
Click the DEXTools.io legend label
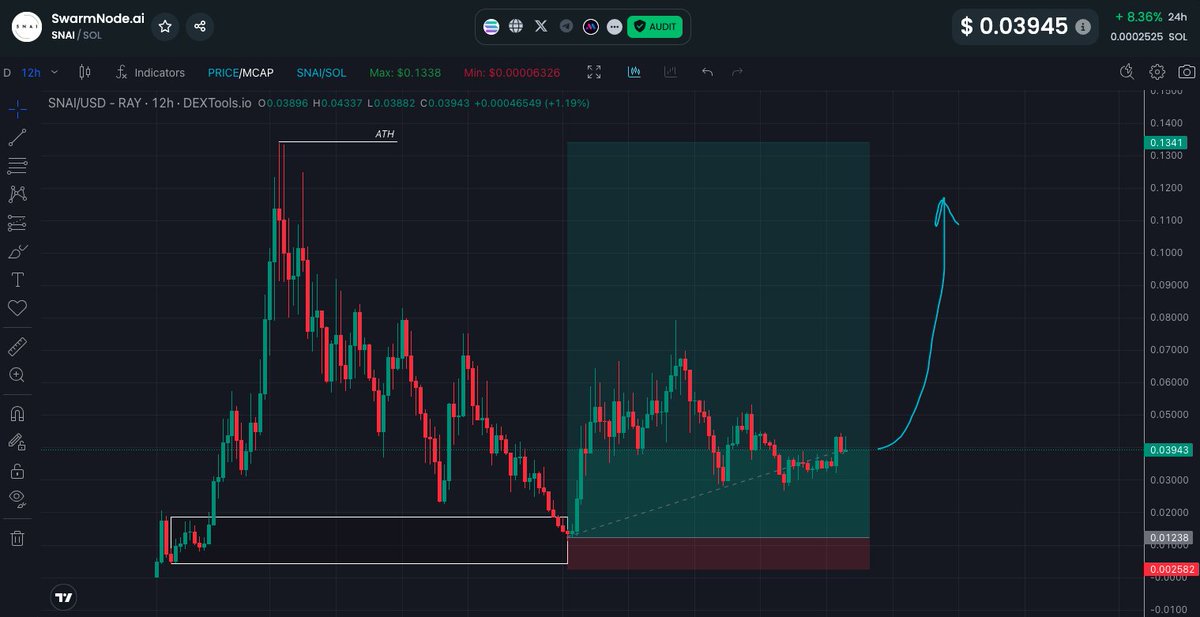[217, 103]
